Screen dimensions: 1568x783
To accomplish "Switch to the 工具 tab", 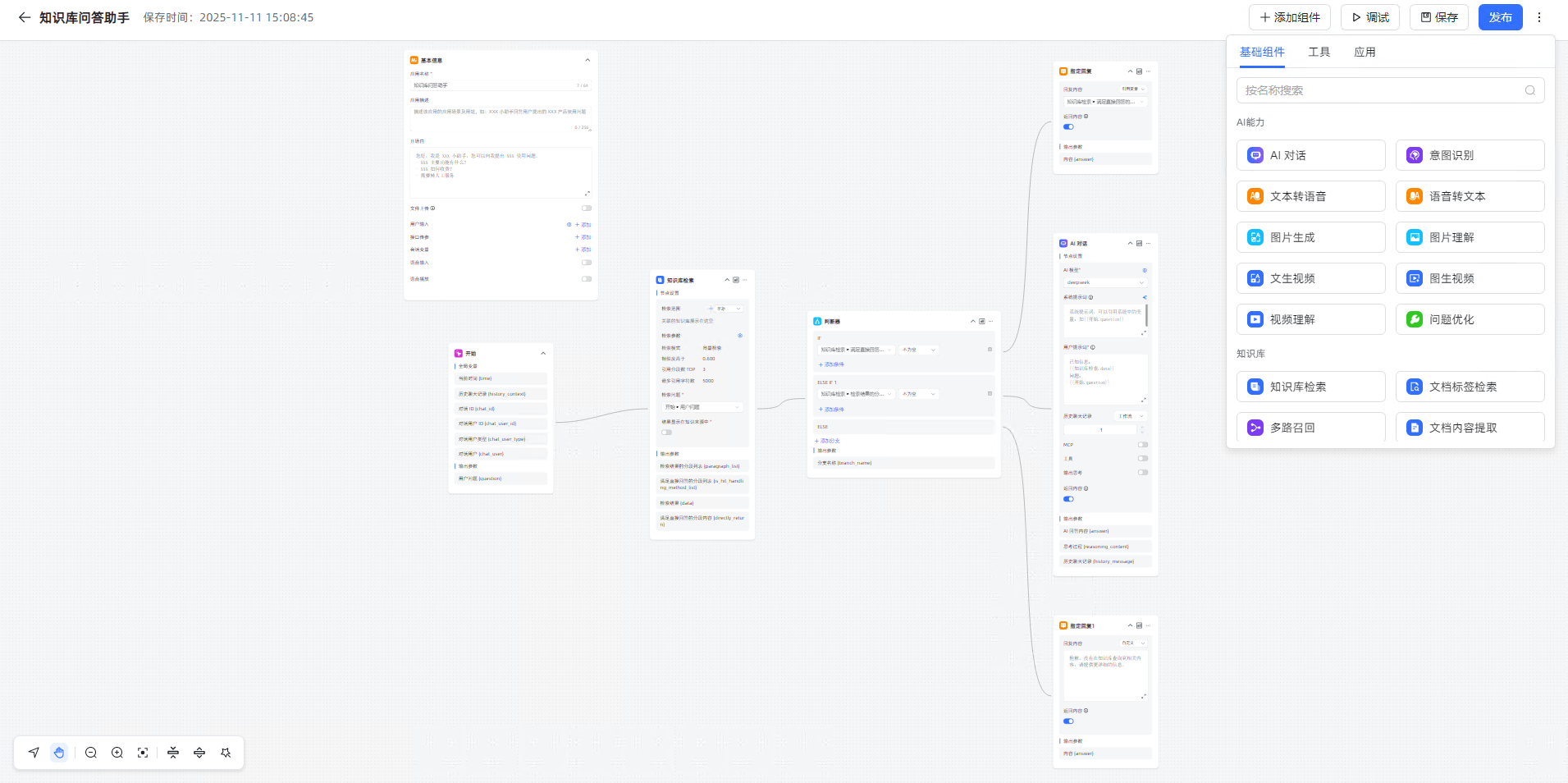I will [x=1319, y=52].
